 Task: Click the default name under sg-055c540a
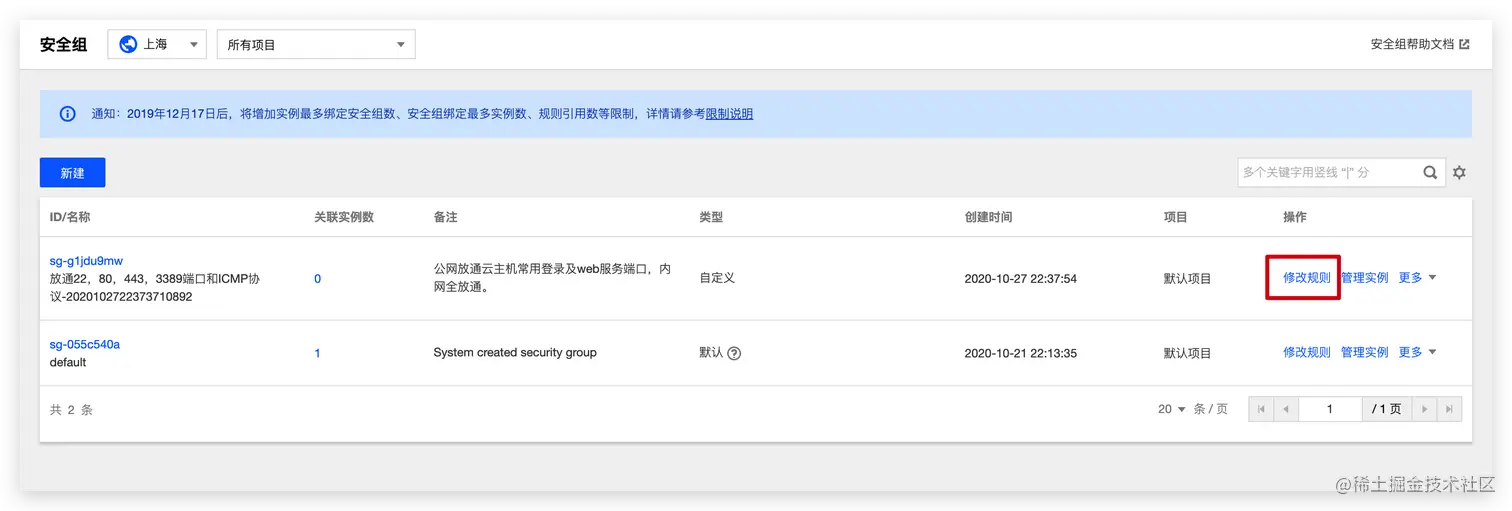pyautogui.click(x=68, y=362)
